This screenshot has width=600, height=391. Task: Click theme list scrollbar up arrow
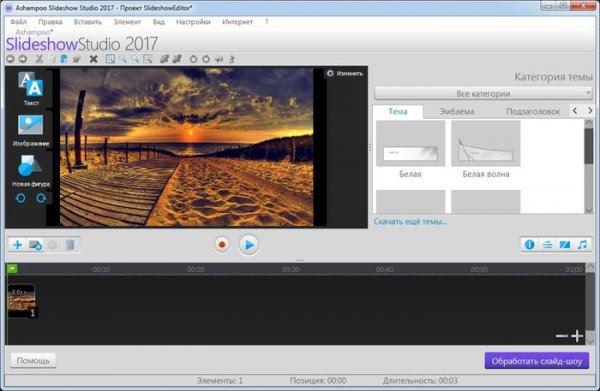589,123
